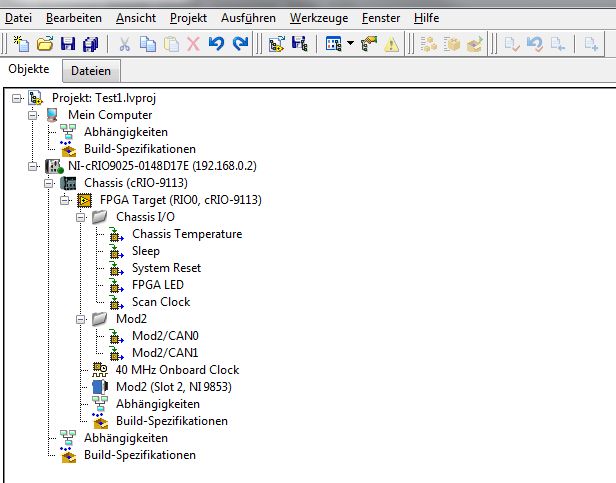The image size is (616, 483).
Task: Select the System Reset item
Action: coord(166,268)
